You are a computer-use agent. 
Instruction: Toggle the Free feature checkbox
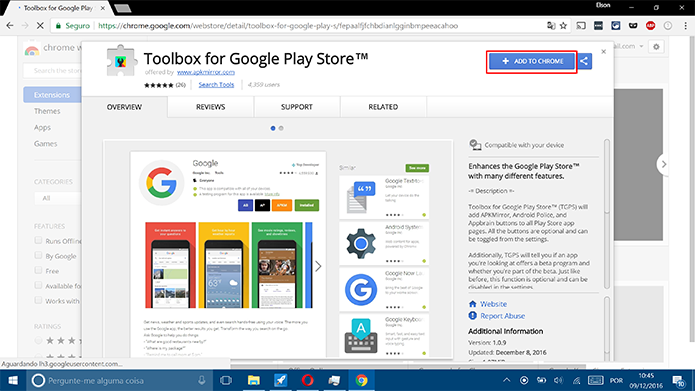(38, 270)
